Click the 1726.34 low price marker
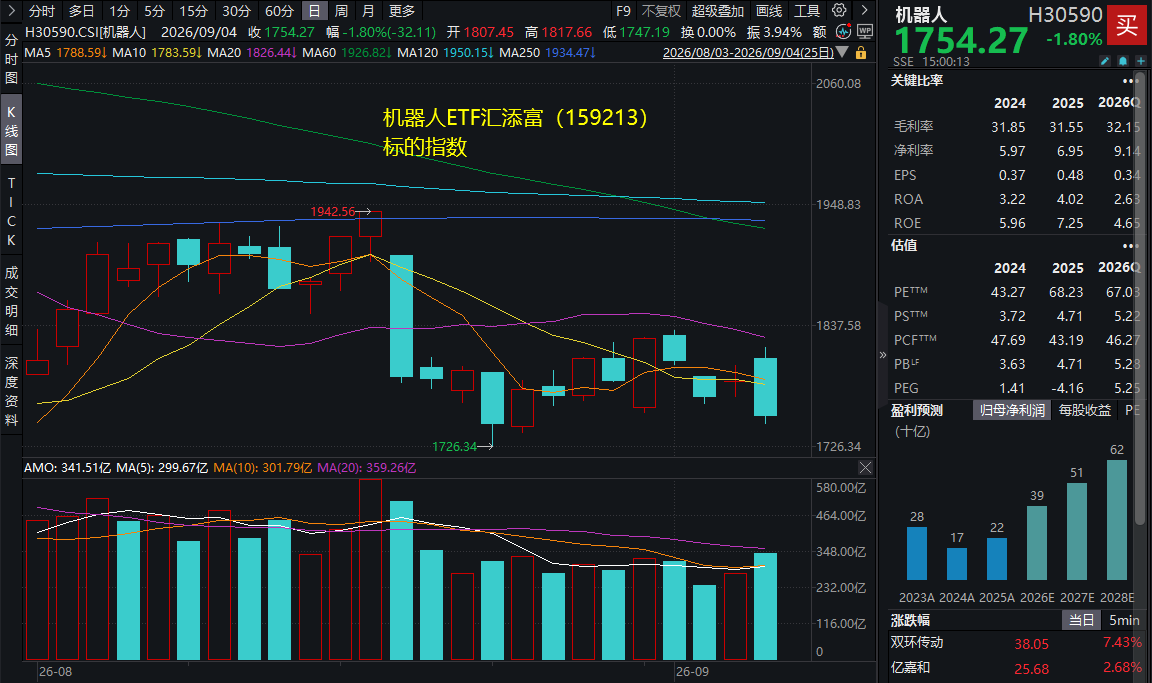Viewport: 1152px width, 683px height. click(455, 447)
